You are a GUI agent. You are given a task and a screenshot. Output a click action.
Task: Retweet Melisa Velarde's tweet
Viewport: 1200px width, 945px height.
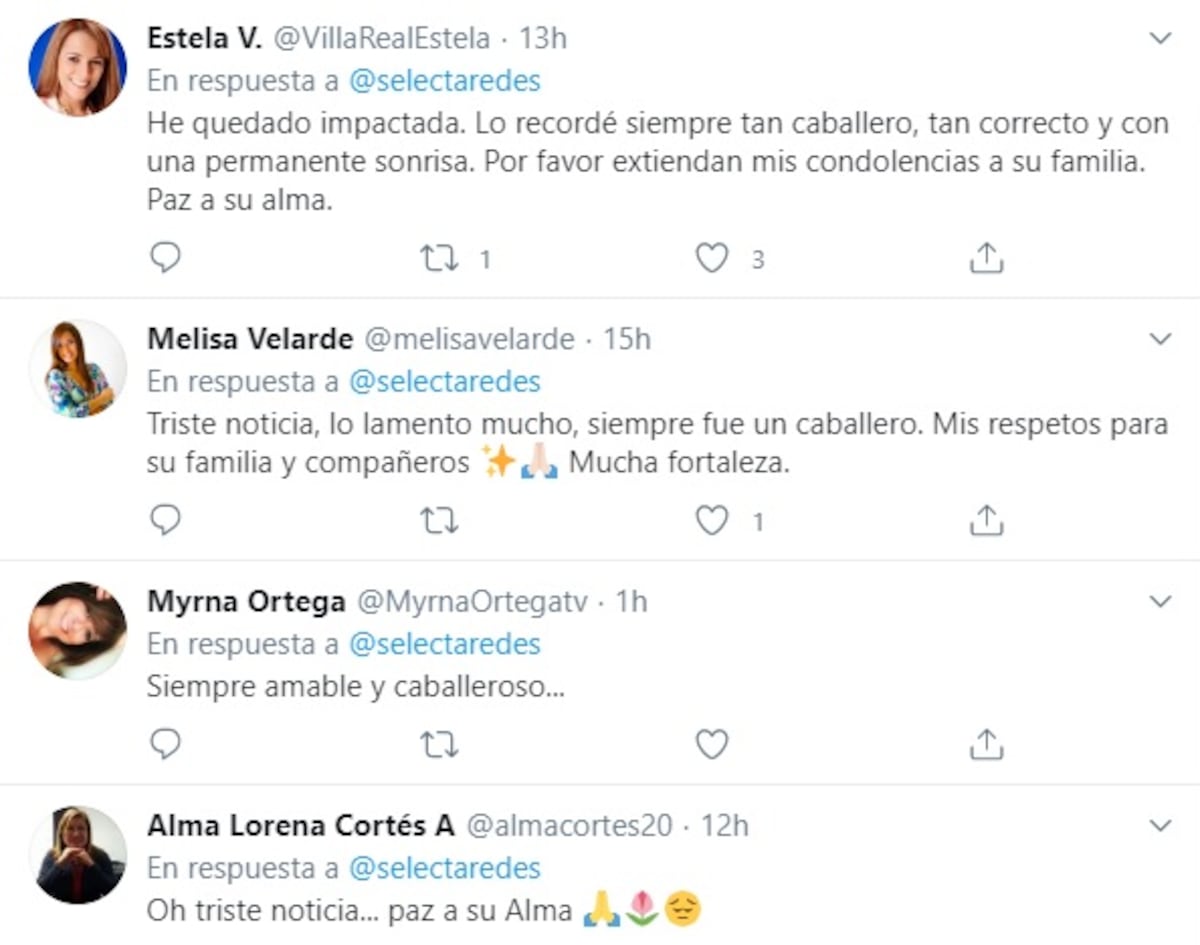click(x=438, y=520)
